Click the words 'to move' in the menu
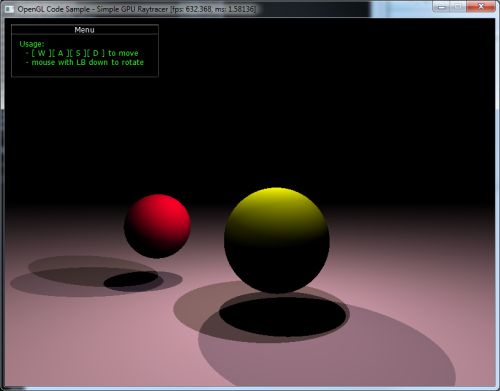Viewport: 500px width, 391px height. 123,53
